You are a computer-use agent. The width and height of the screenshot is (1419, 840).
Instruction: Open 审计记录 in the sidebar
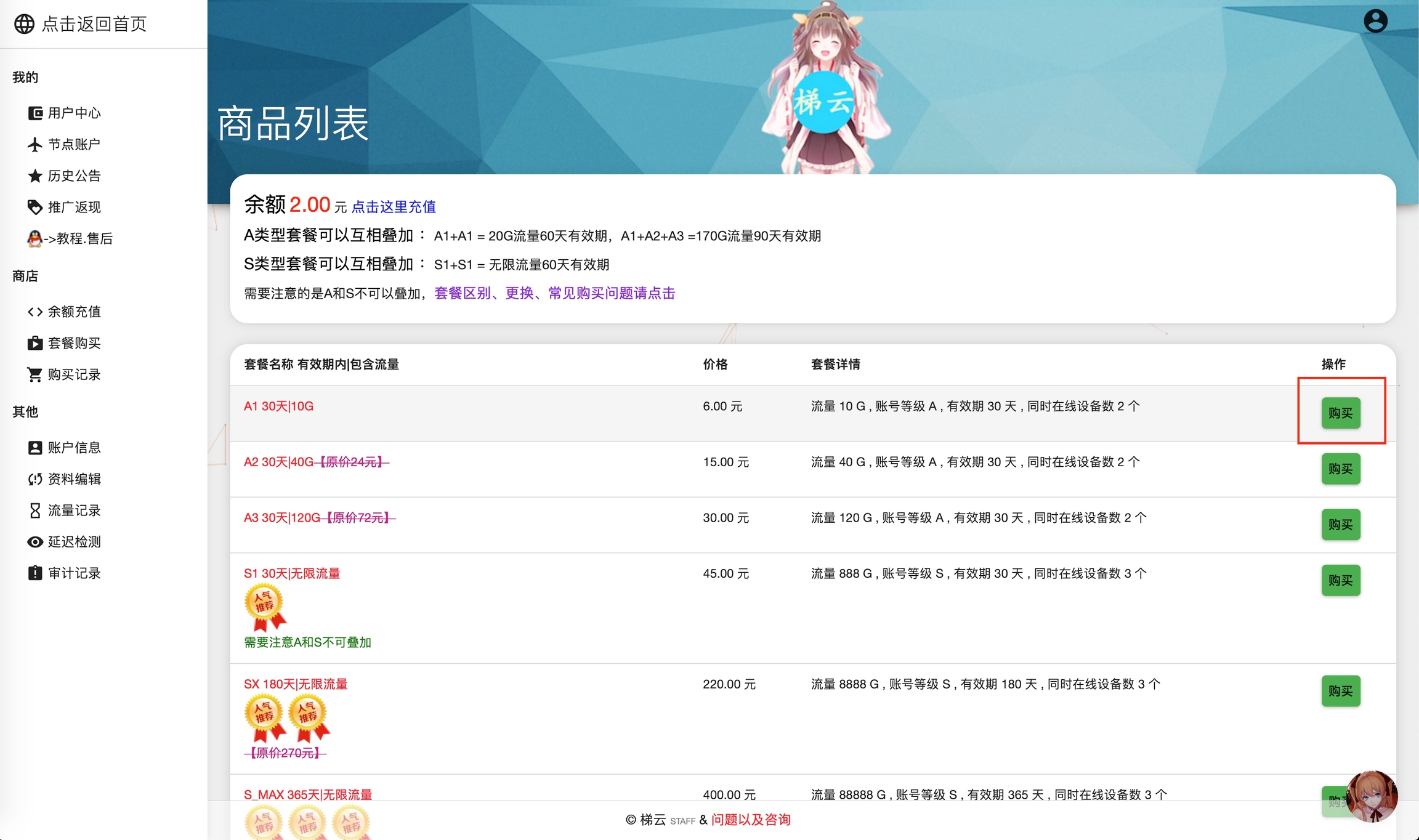tap(74, 573)
